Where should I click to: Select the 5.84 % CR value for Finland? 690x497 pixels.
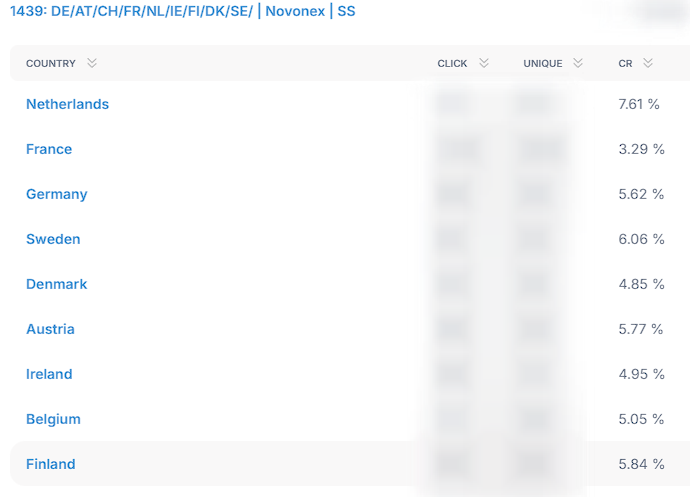pos(642,464)
